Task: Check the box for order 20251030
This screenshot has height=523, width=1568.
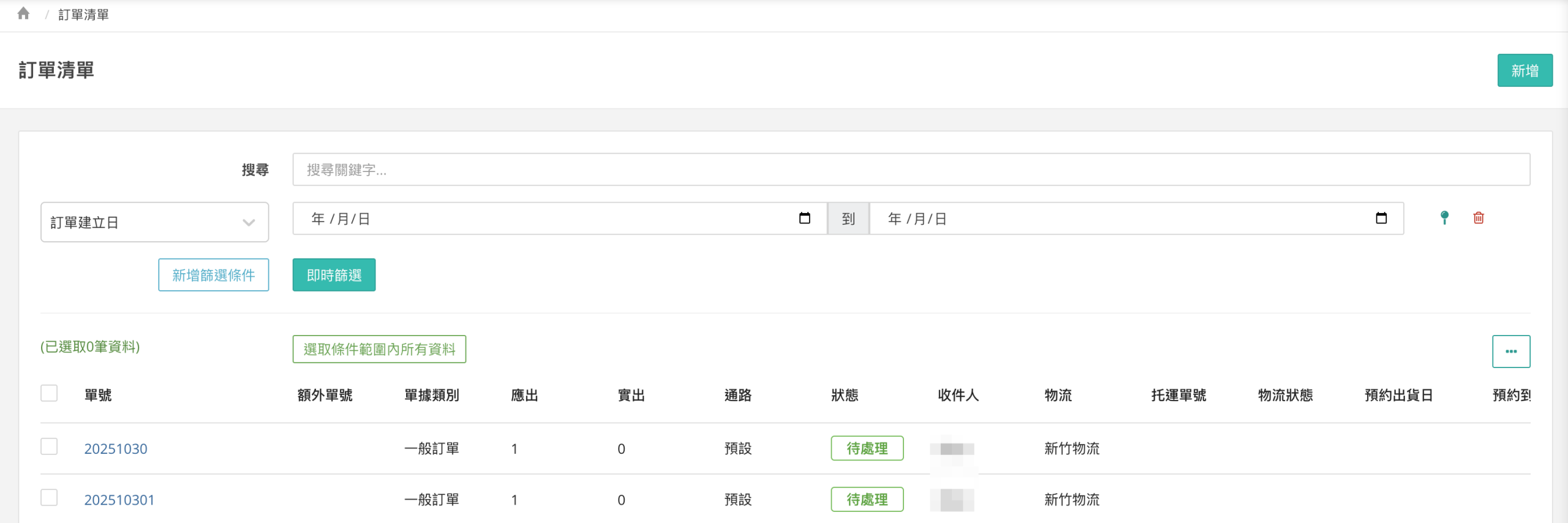Action: (x=49, y=446)
